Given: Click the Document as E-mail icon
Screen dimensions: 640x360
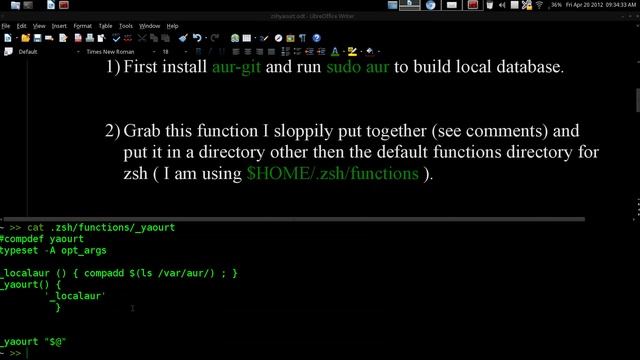Looking at the screenshot, I should 49,38.
